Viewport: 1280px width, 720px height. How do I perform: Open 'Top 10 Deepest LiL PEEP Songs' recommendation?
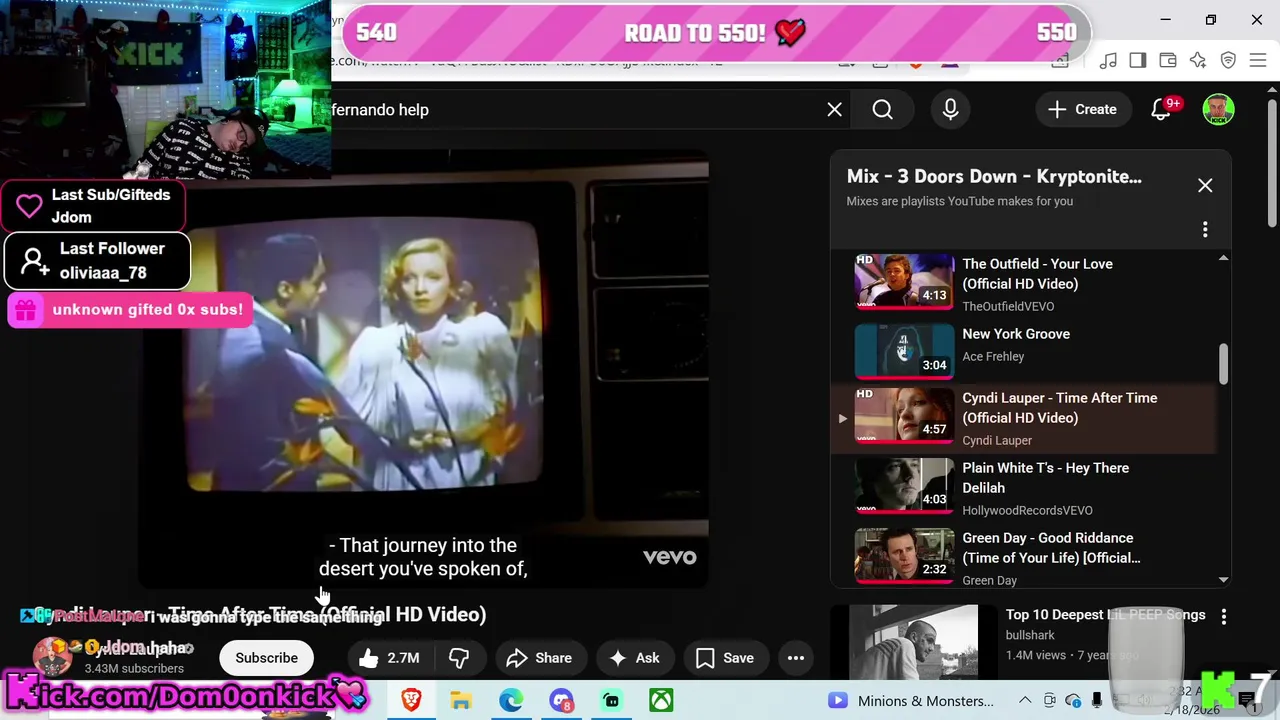click(x=1105, y=615)
